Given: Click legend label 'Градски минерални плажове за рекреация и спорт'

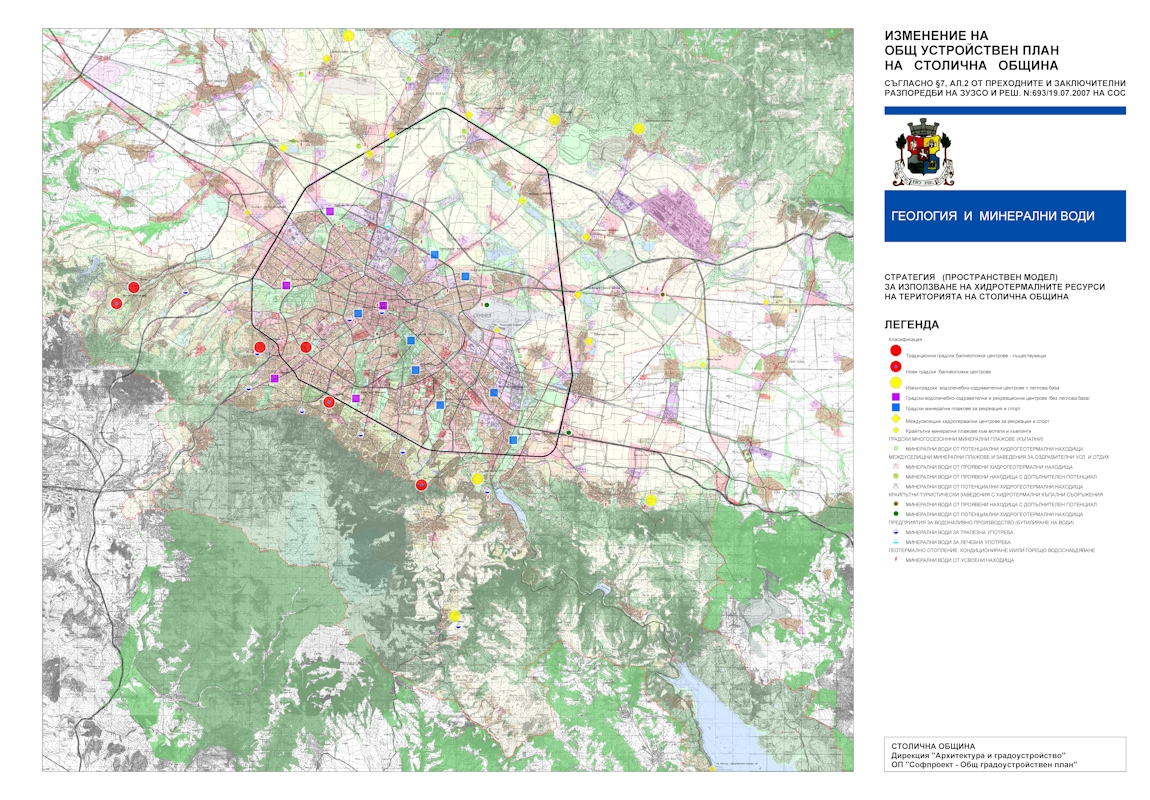Looking at the screenshot, I should pyautogui.click(x=963, y=408).
